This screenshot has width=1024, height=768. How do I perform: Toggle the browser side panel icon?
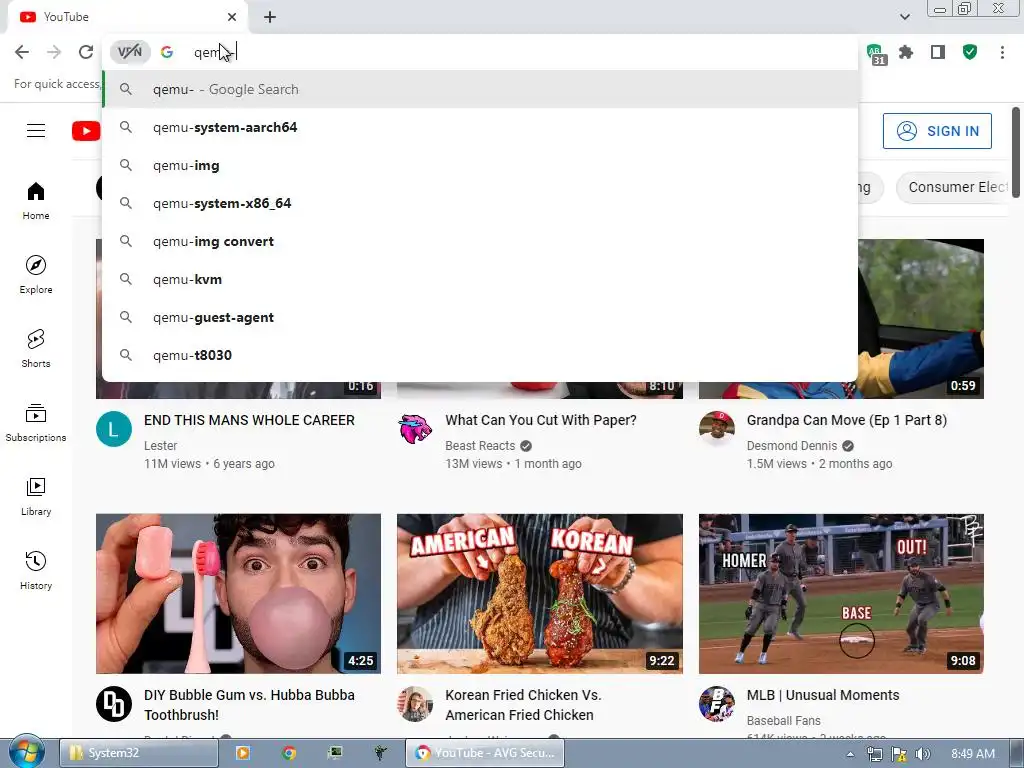[938, 52]
